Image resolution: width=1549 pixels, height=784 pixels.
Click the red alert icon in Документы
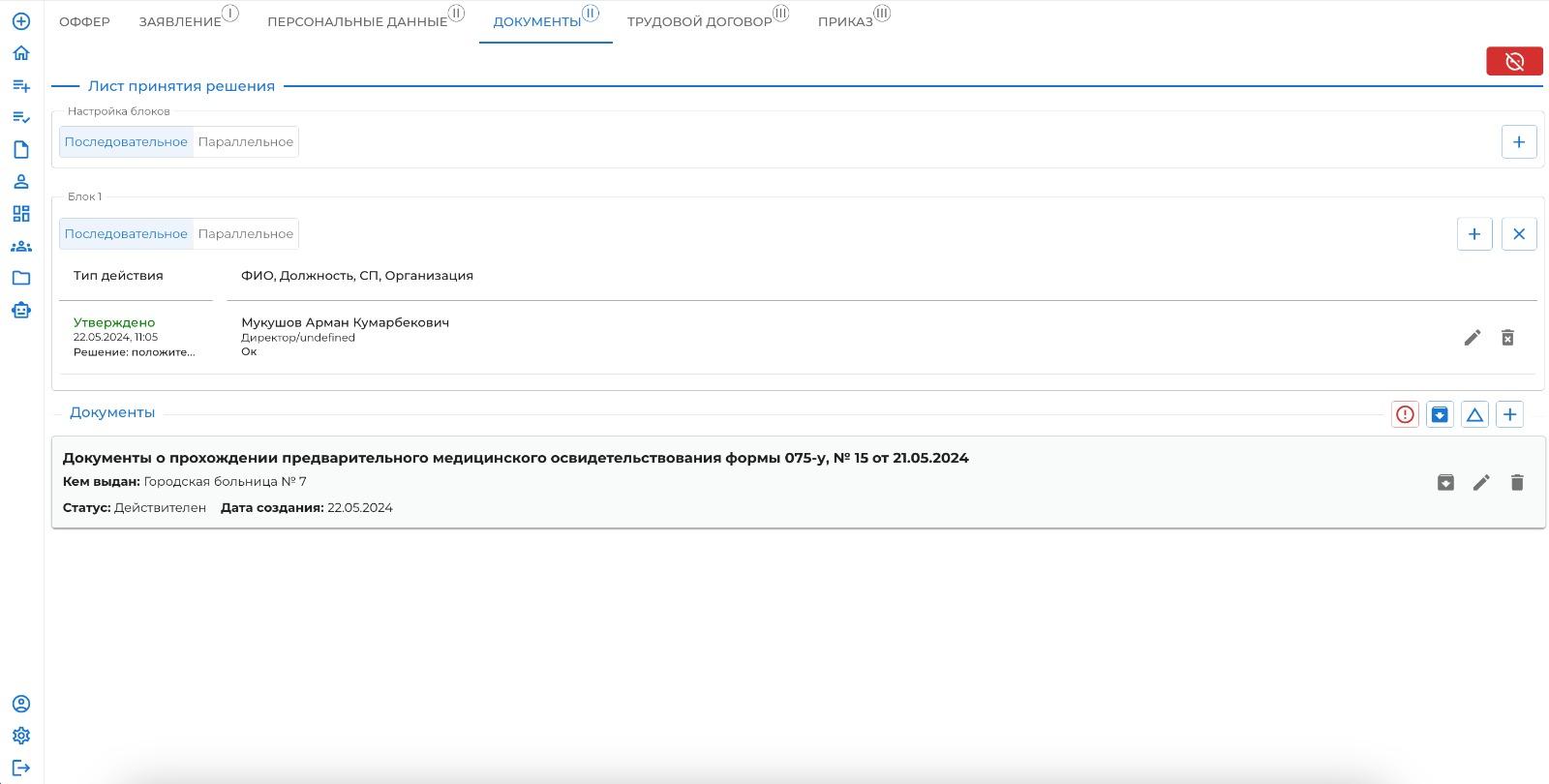(1405, 414)
